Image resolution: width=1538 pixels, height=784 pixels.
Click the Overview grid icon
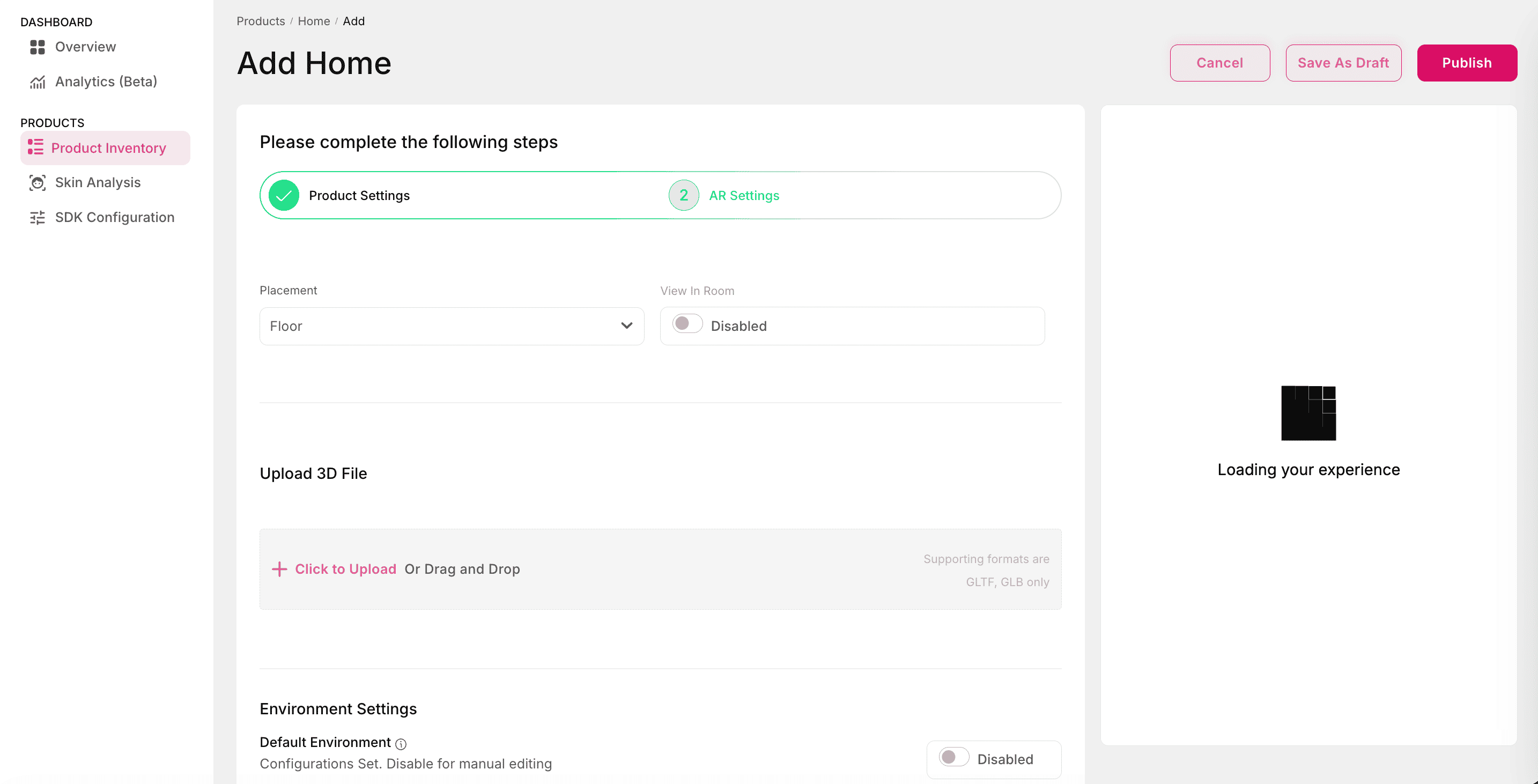(x=37, y=47)
